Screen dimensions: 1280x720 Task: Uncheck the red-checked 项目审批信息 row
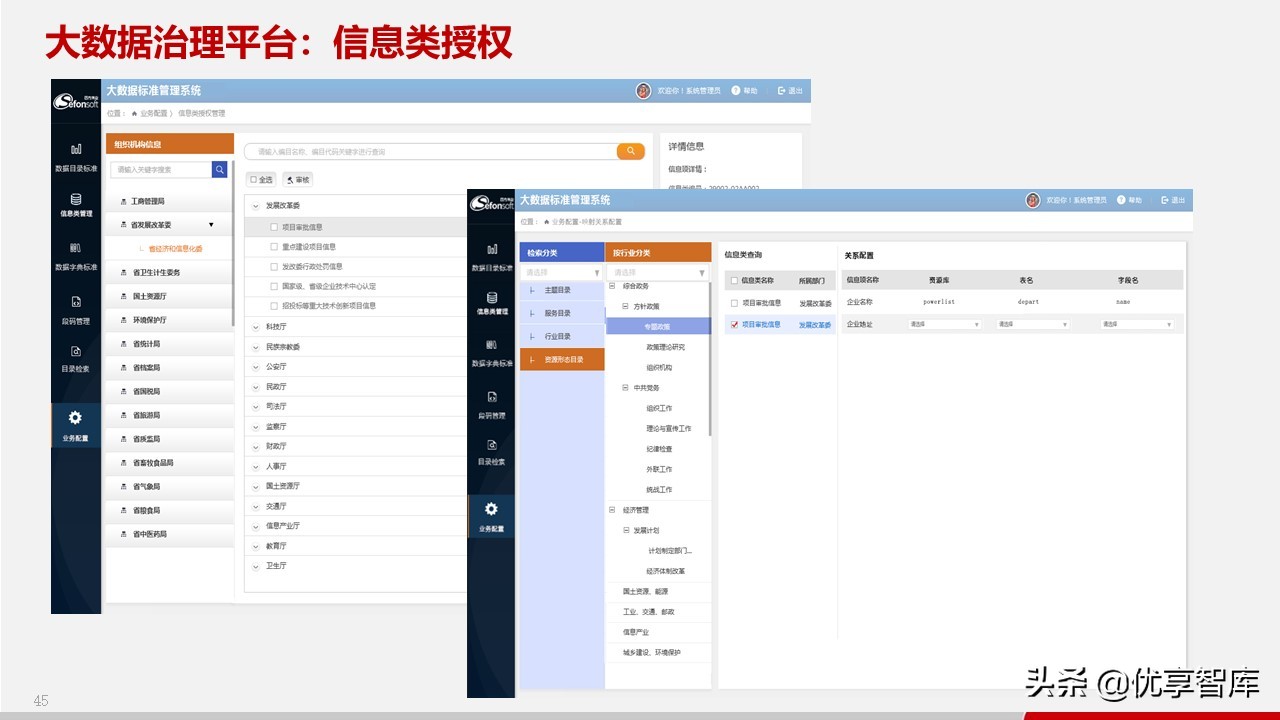click(734, 325)
